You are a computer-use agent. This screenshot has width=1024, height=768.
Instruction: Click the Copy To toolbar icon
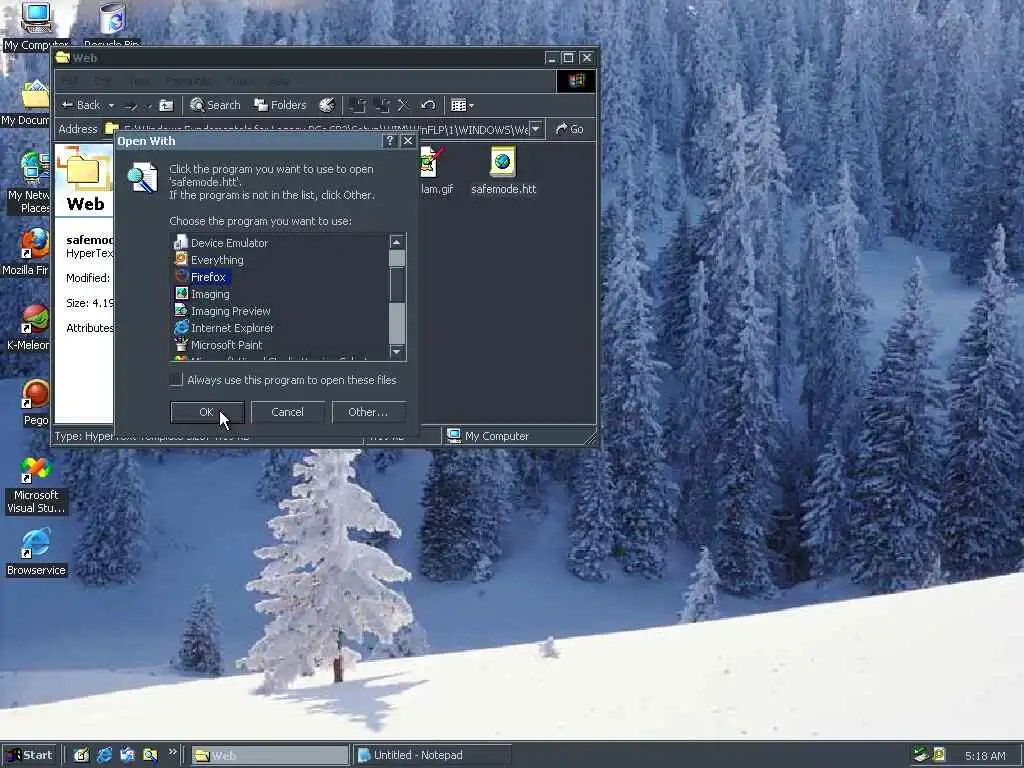(x=381, y=105)
